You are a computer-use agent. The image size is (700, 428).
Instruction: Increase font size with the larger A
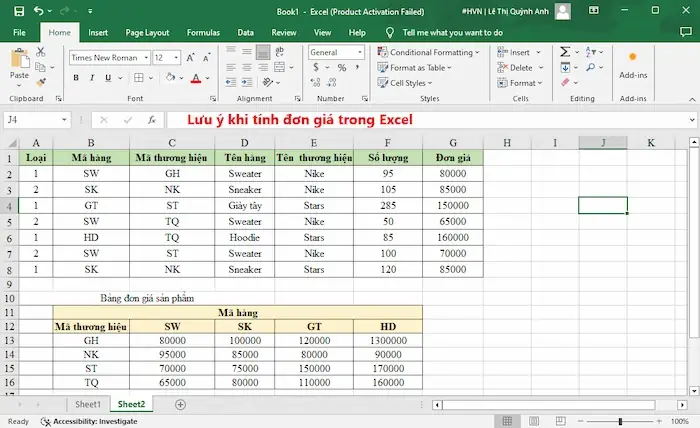point(191,58)
